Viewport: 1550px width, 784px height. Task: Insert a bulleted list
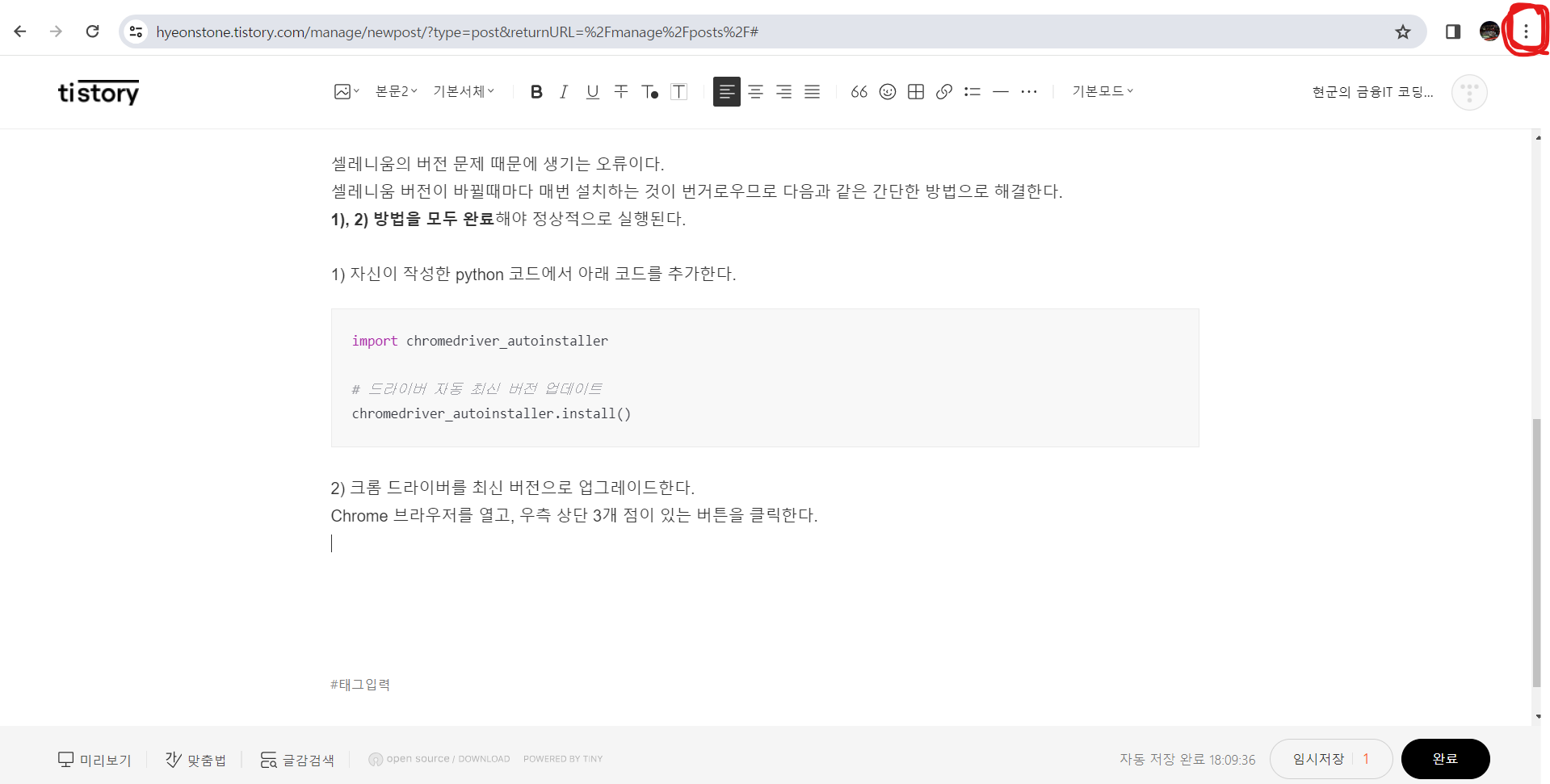tap(972, 92)
